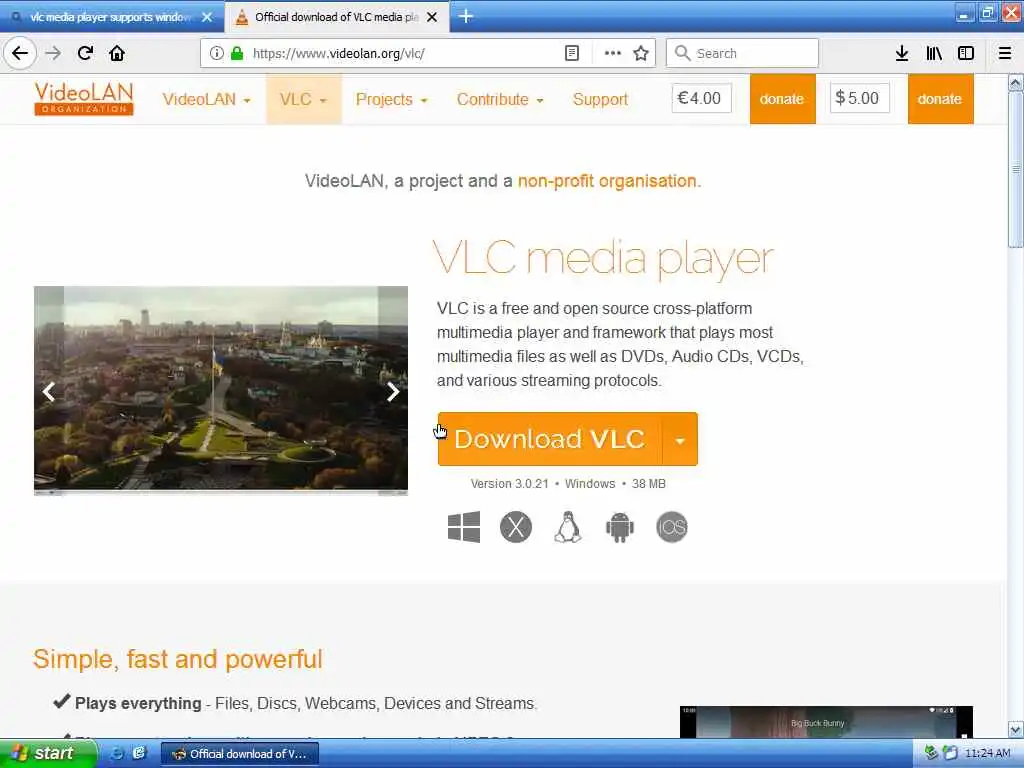Toggle reader view icon in address bar
The image size is (1024, 768).
(571, 54)
